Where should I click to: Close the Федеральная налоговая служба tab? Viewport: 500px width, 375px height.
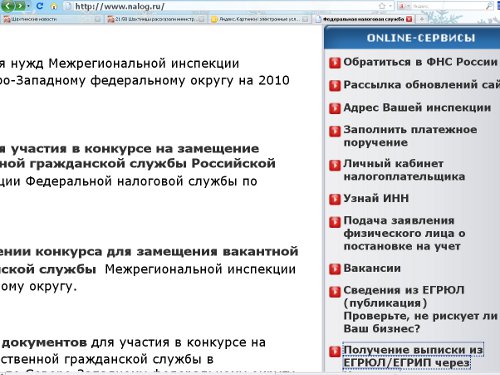coord(409,19)
